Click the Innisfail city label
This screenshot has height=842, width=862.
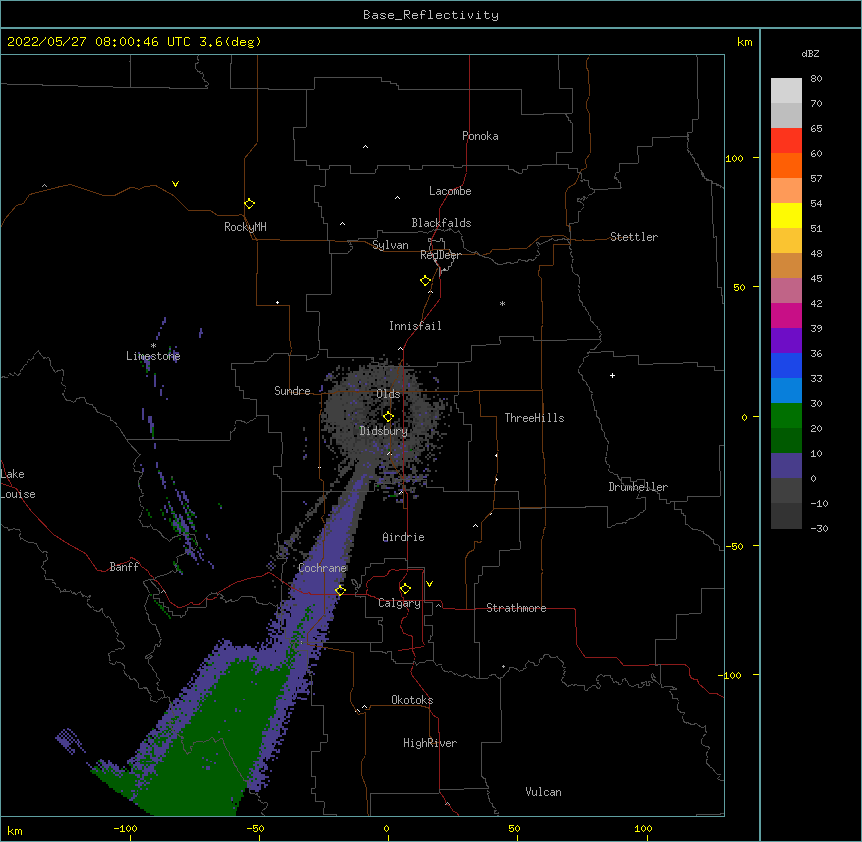(415, 326)
